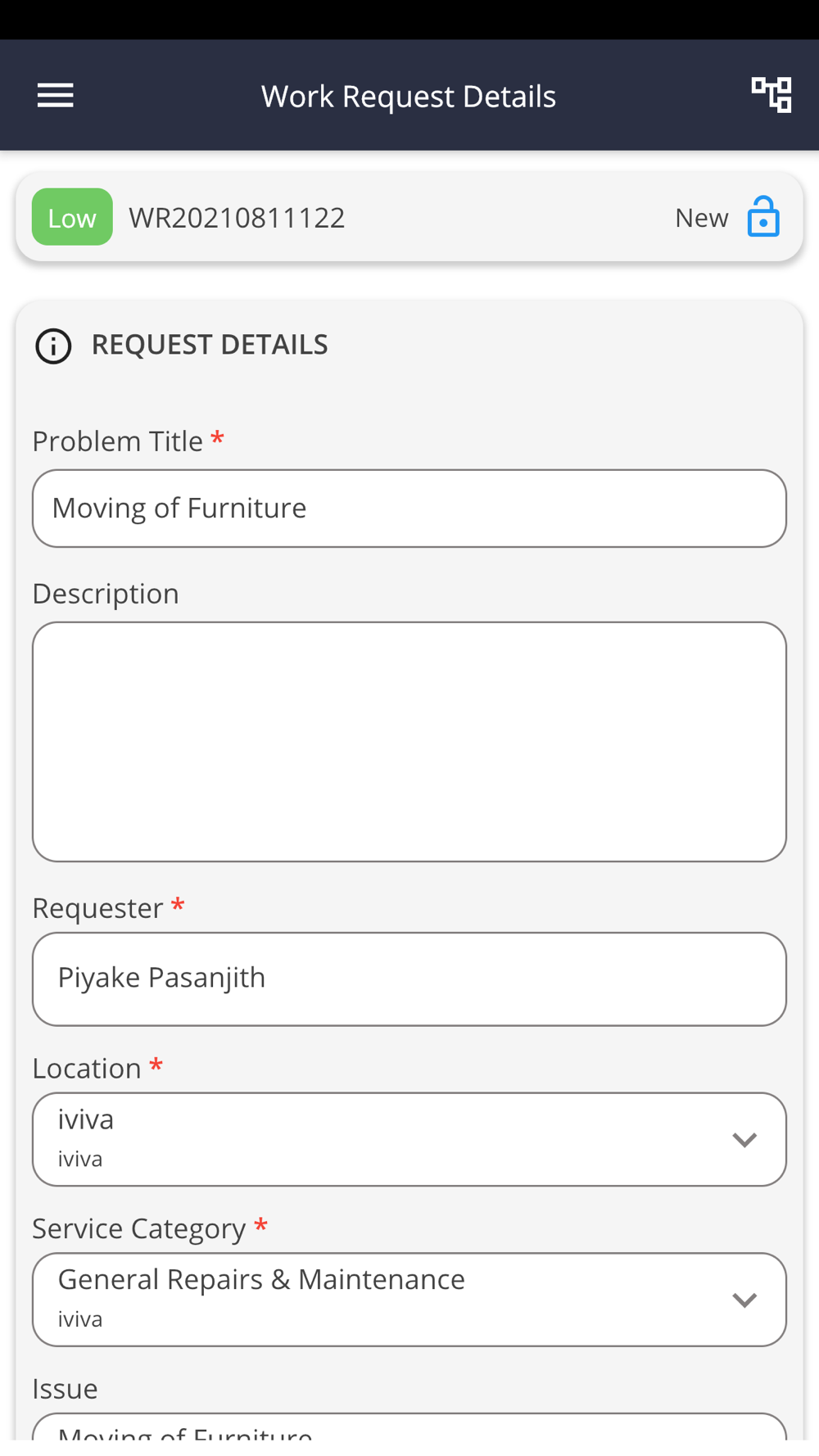819x1456 pixels.
Task: Tap the Request Details info icon
Action: click(x=53, y=346)
